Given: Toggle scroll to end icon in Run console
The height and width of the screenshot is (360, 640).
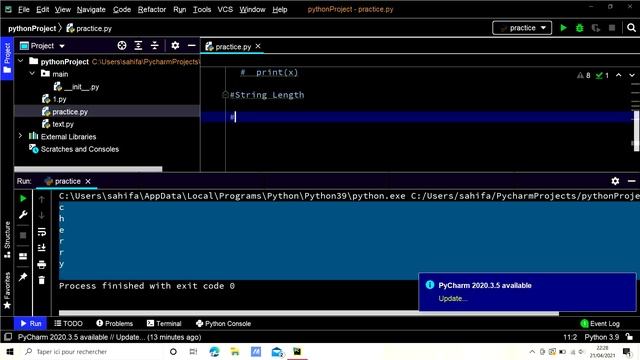Looking at the screenshot, I should point(41,248).
